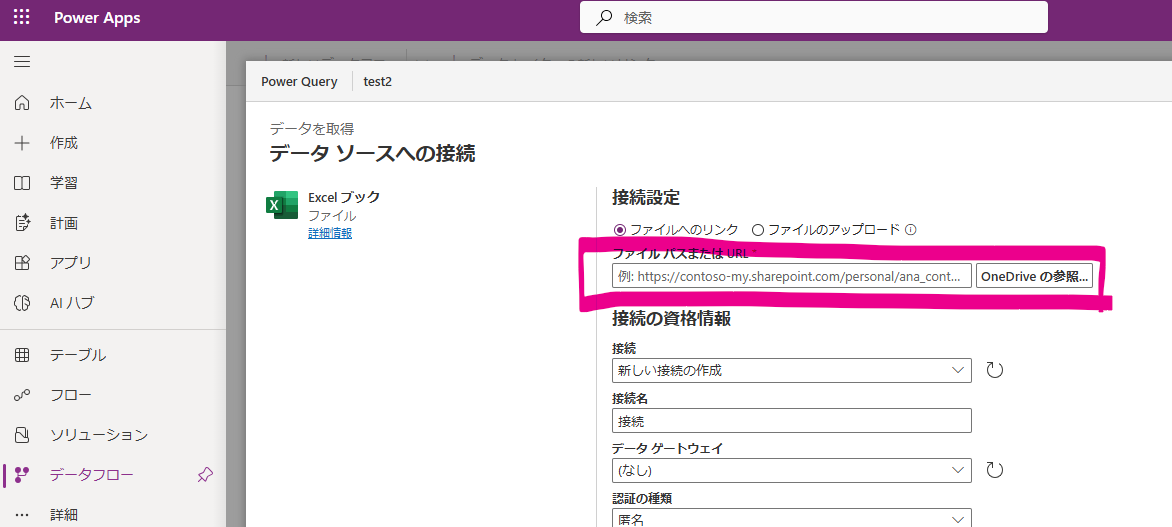Unpin データフロー with the pin icon
This screenshot has width=1172, height=527.
205,475
